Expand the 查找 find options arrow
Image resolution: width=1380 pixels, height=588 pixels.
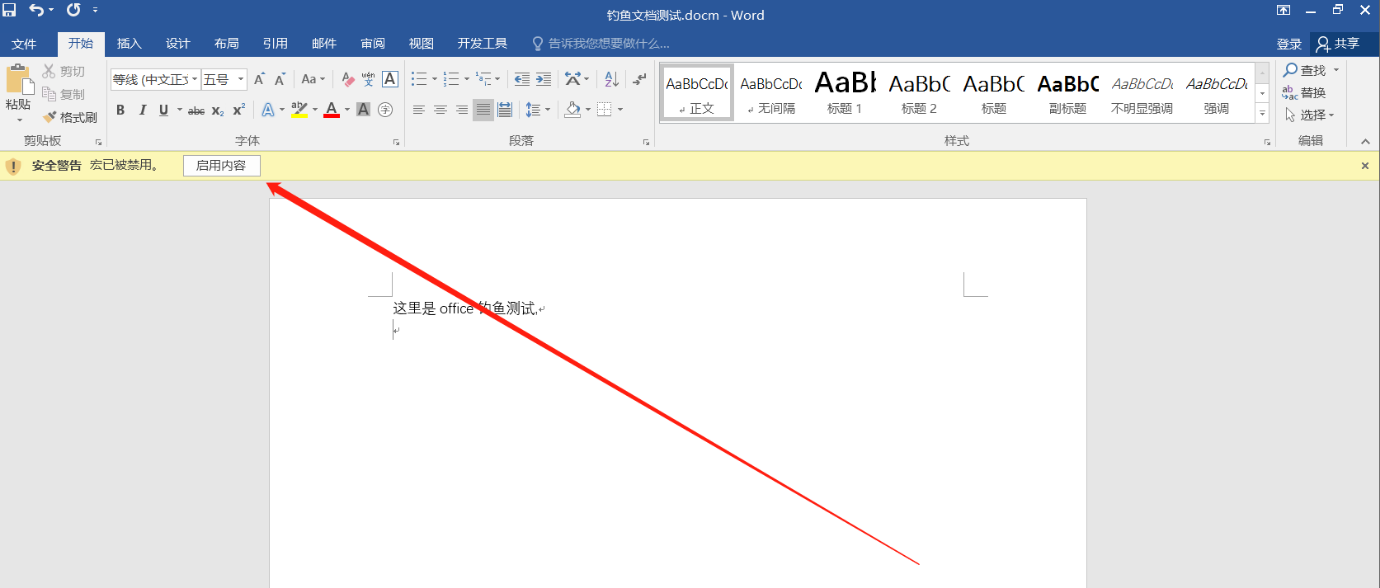coord(1336,70)
